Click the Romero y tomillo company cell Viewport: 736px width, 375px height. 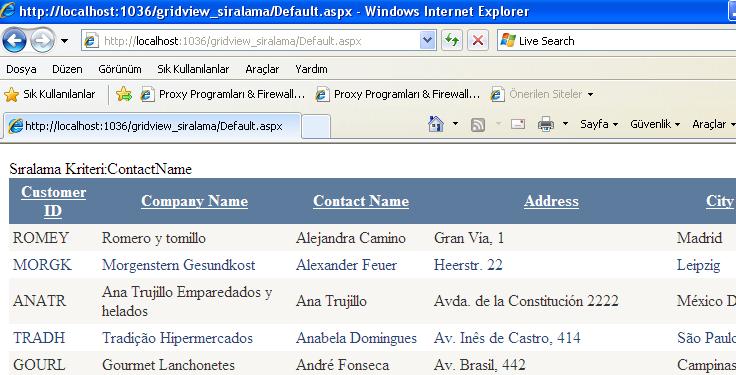tap(153, 238)
